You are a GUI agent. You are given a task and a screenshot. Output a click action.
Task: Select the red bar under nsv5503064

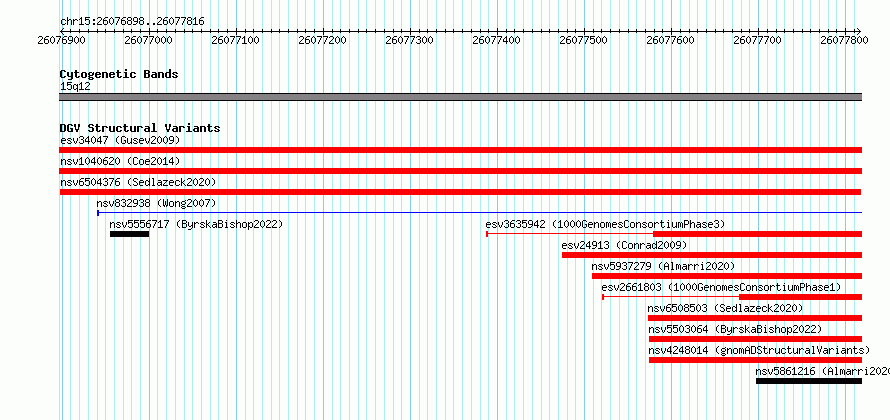[755, 339]
